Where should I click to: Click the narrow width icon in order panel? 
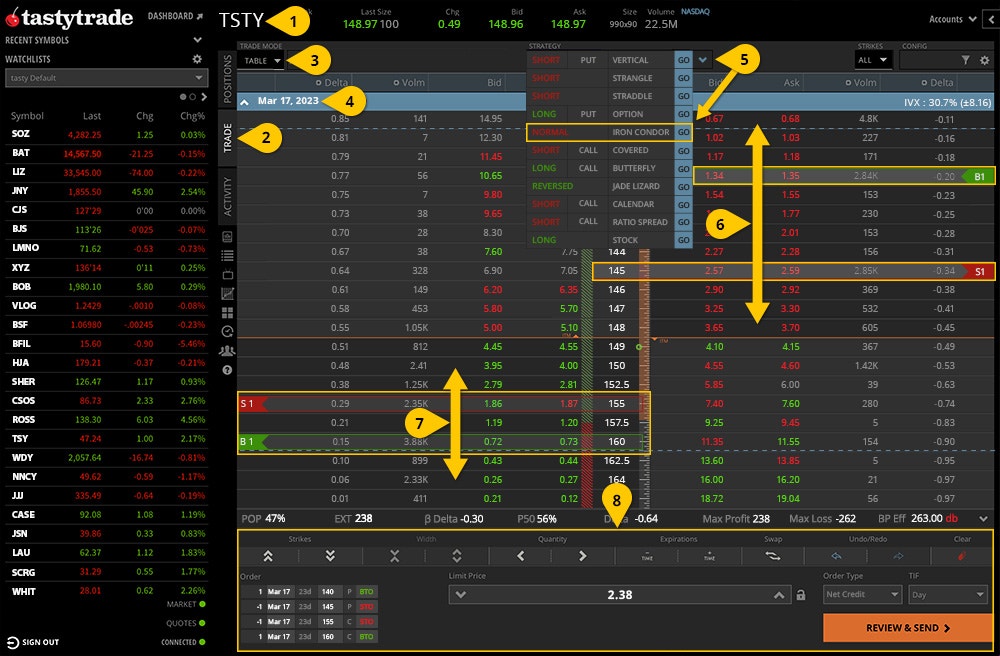click(x=394, y=556)
